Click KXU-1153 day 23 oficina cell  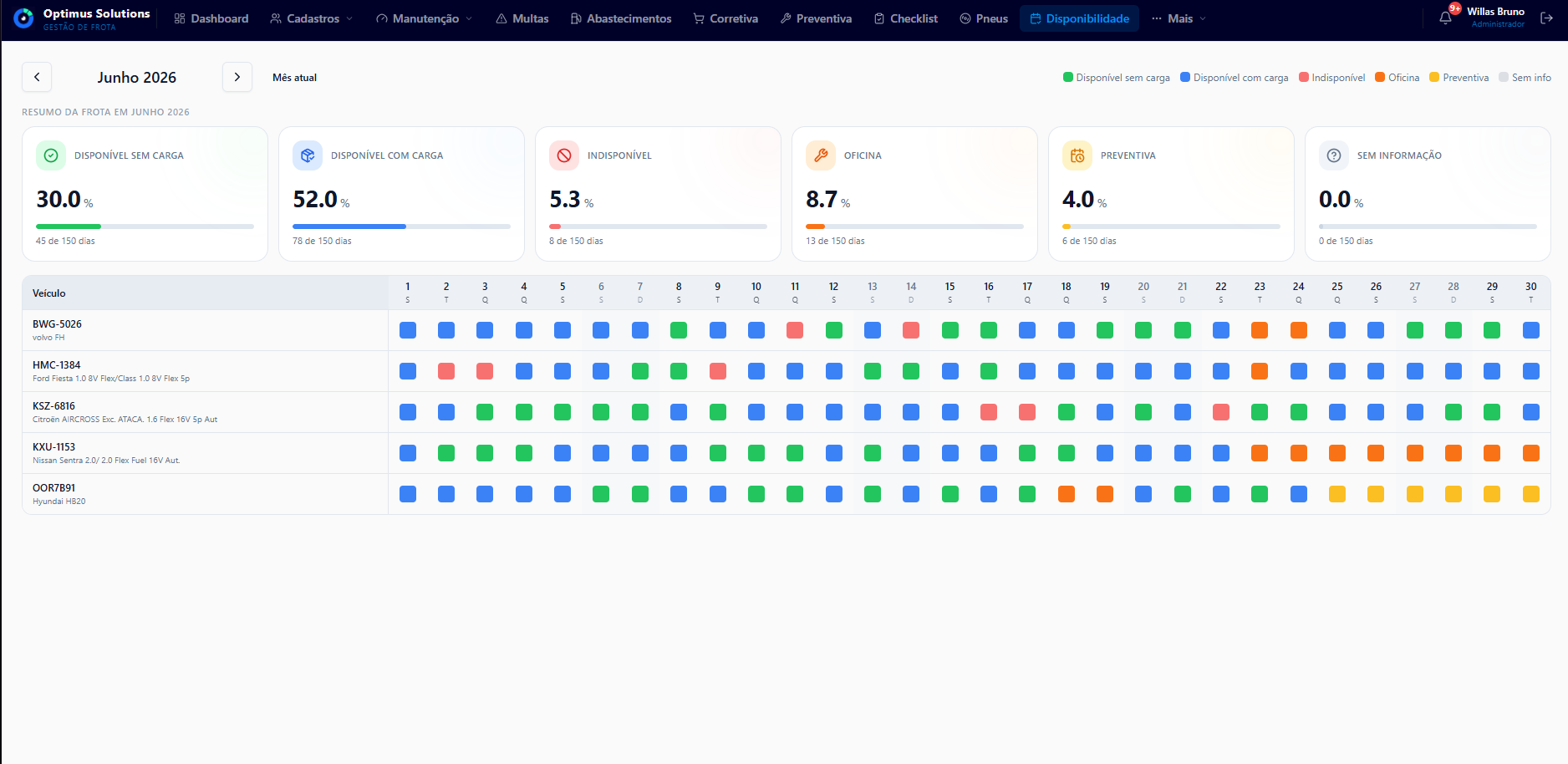pyautogui.click(x=1260, y=453)
